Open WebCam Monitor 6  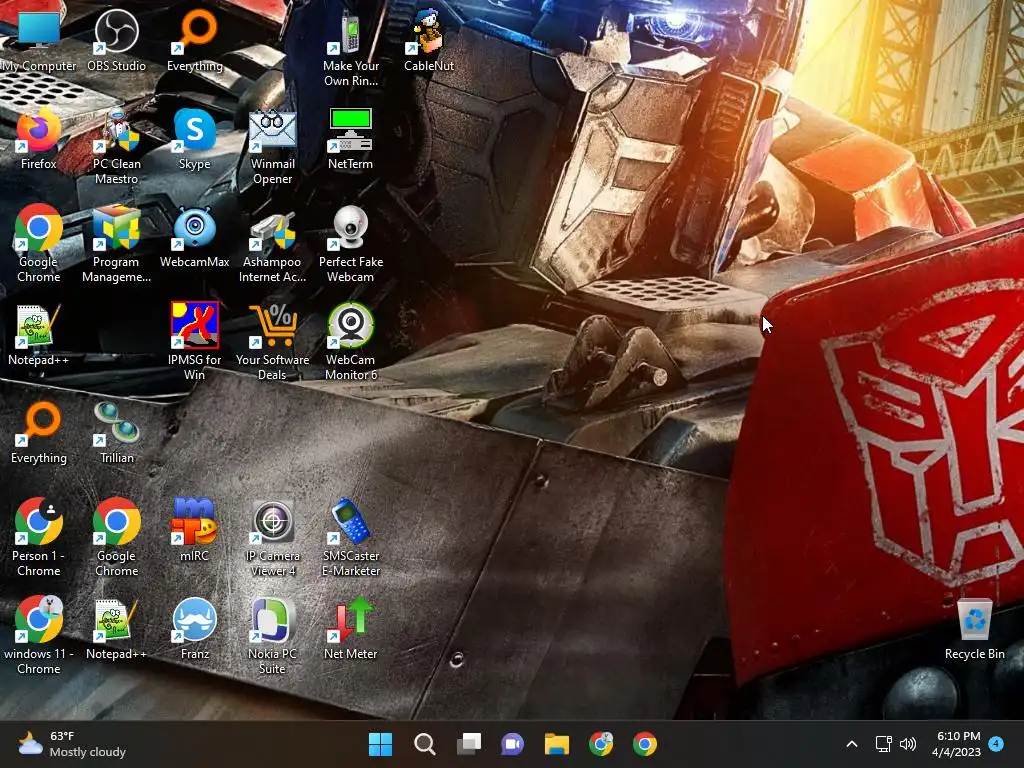click(351, 342)
